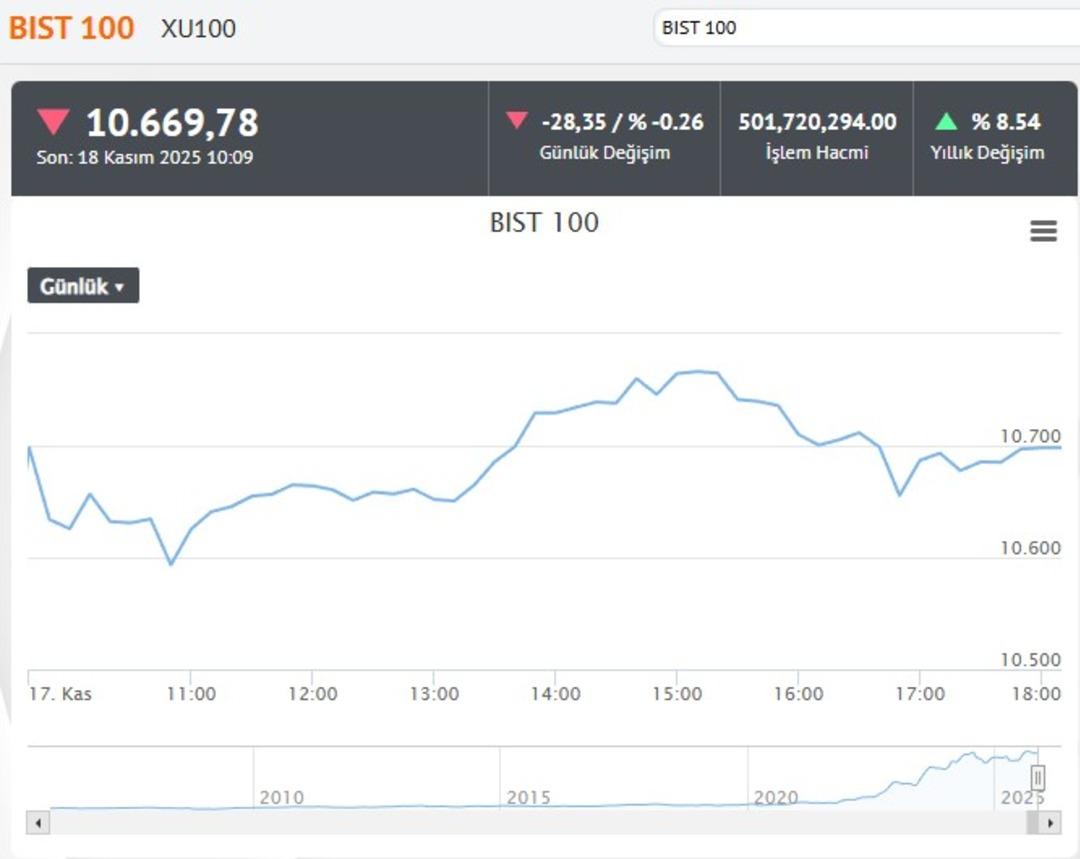
Task: Expand the BIST 100 symbol search dropdown
Action: 860,30
